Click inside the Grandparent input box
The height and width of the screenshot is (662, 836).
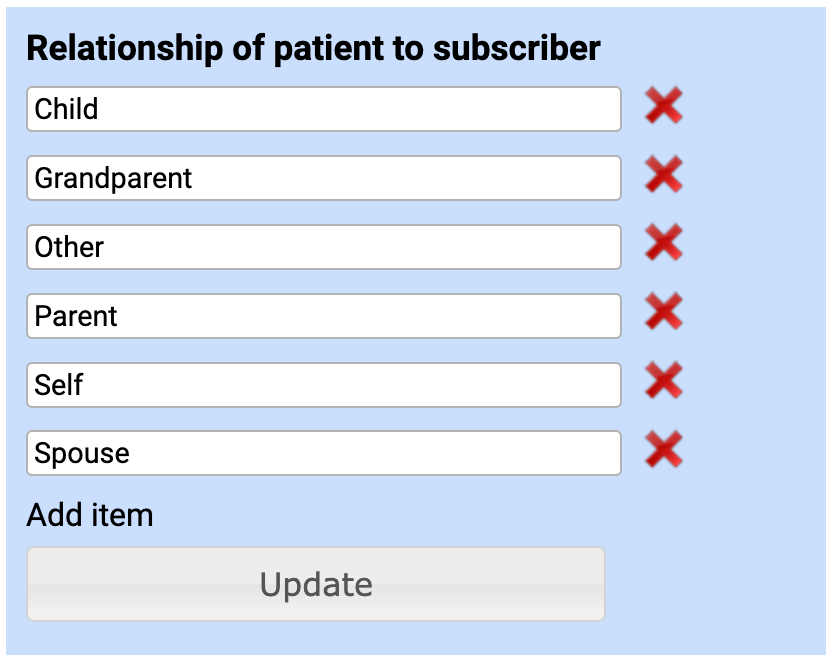322,178
